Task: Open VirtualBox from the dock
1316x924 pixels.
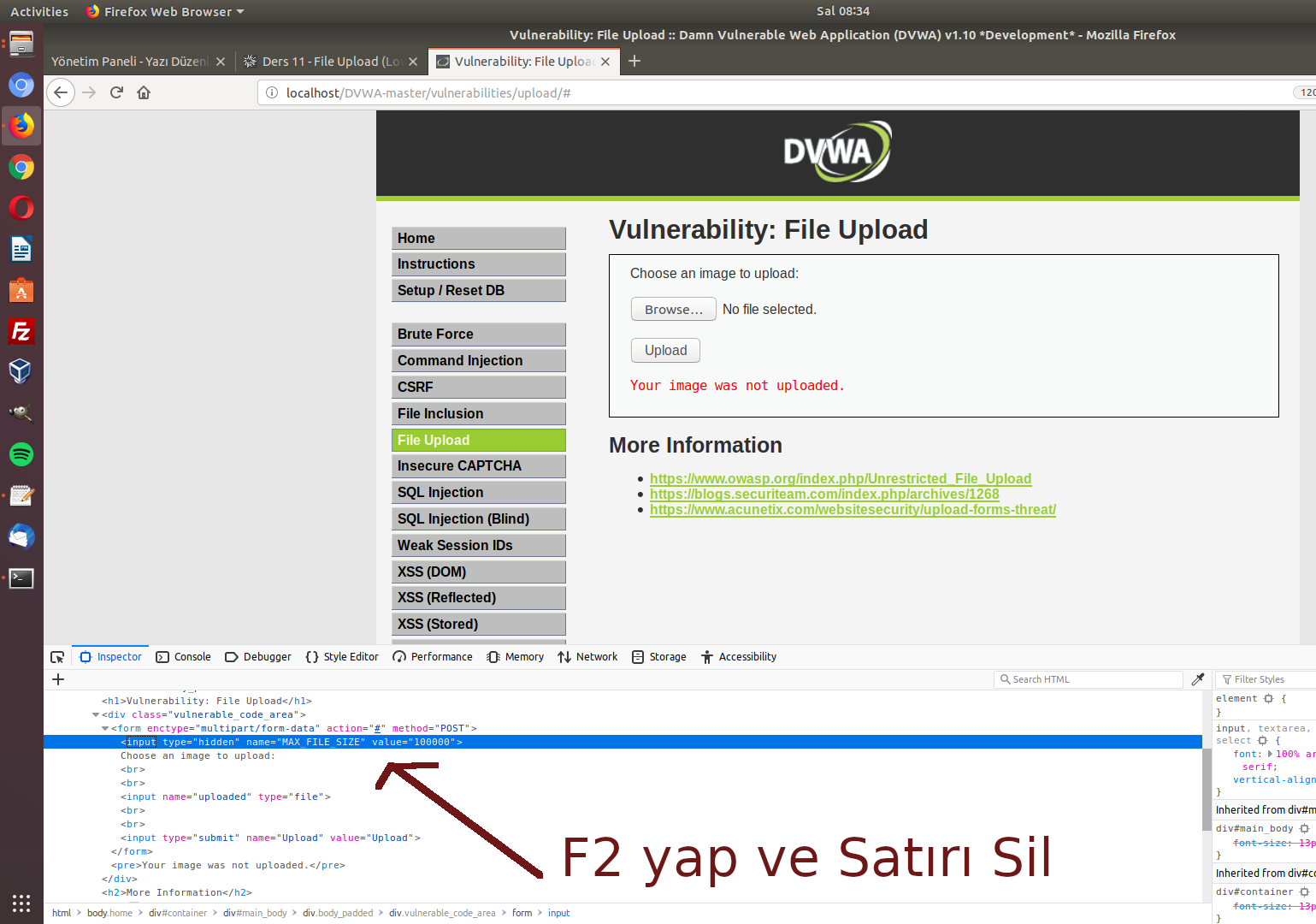Action: (x=21, y=371)
